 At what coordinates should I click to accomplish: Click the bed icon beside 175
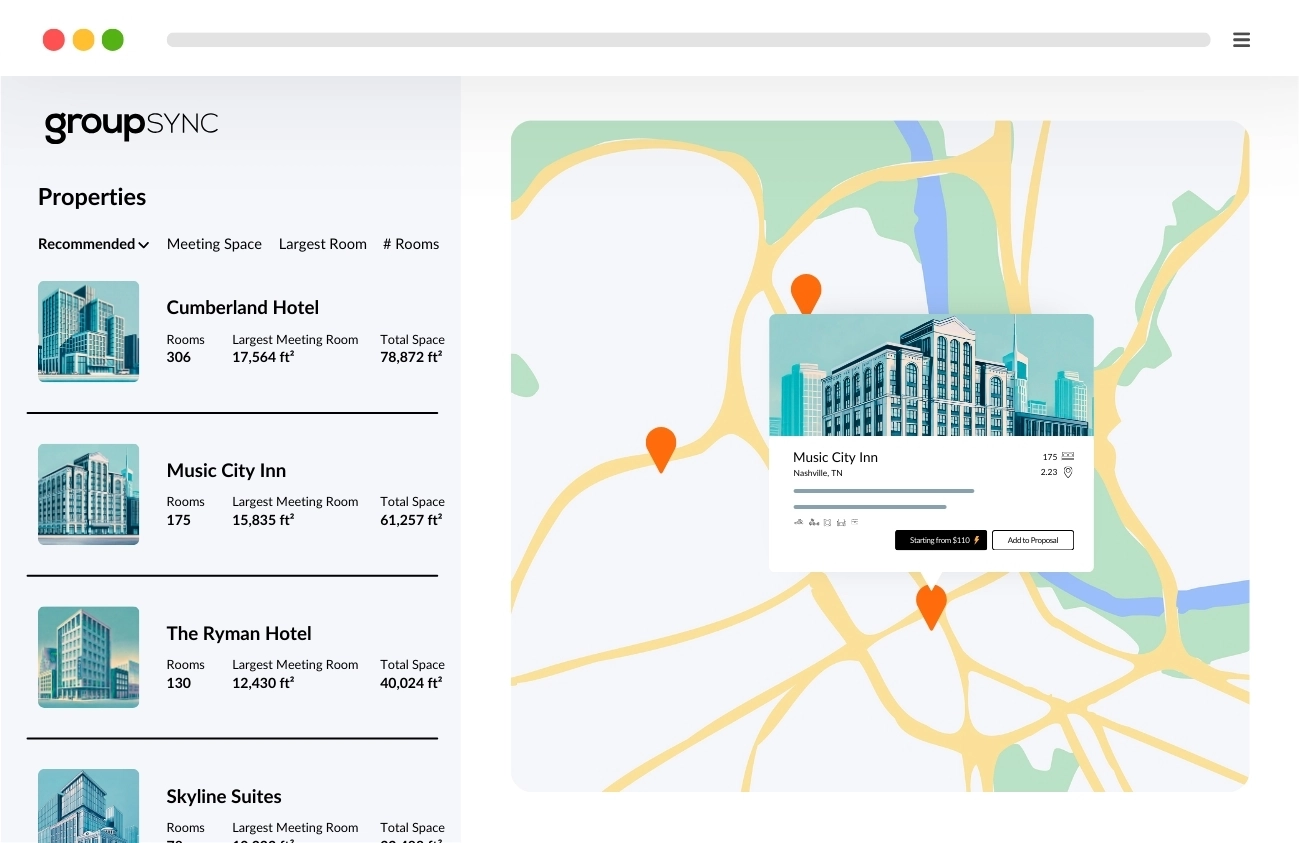coord(1068,456)
